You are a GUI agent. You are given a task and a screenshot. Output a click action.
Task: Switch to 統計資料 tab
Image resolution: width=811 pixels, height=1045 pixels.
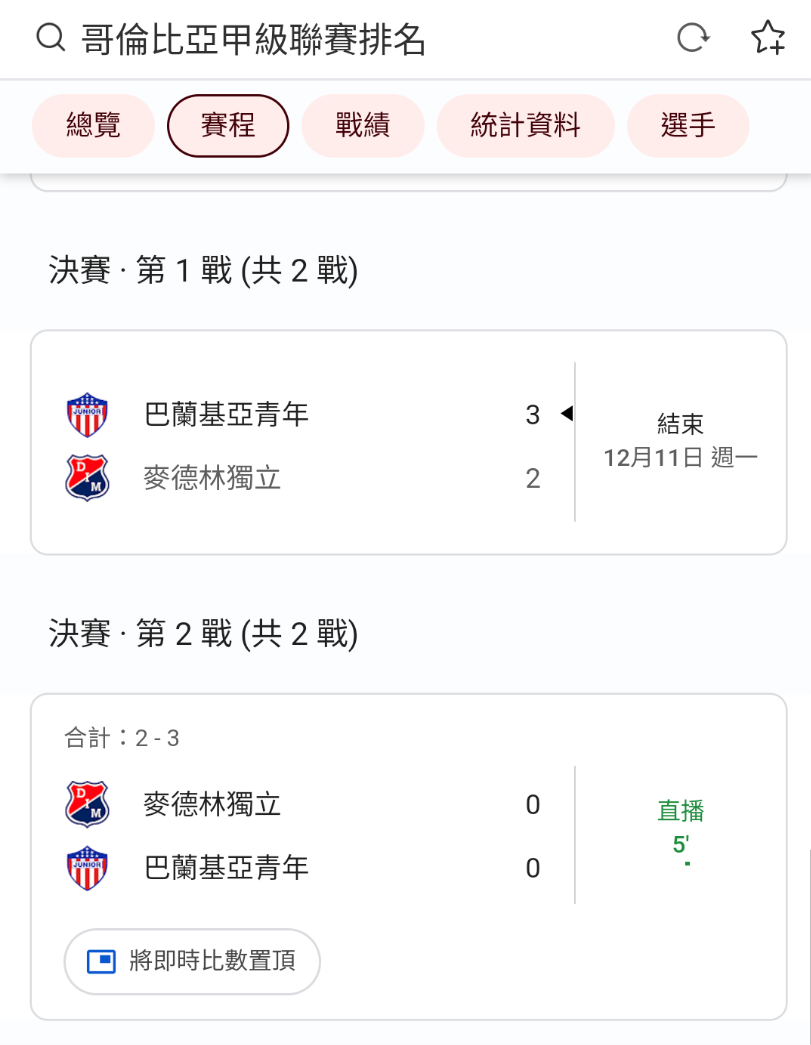525,126
